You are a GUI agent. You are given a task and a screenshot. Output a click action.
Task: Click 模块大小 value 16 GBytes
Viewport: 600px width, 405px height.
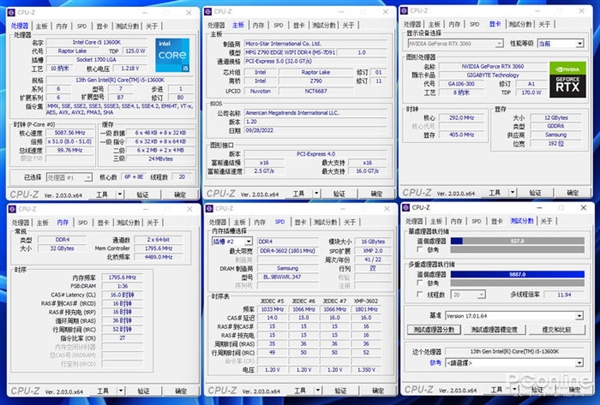point(373,242)
